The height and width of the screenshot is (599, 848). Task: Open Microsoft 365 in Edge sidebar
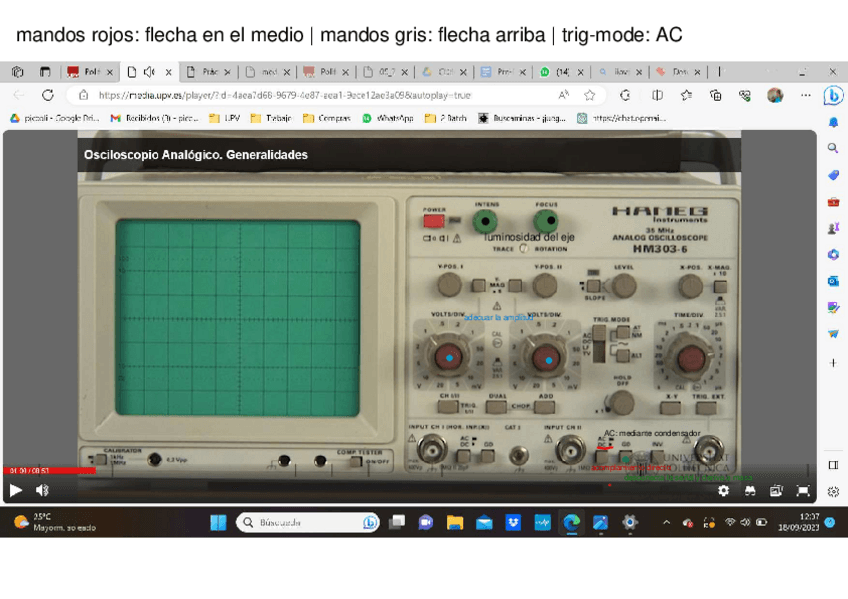833,254
